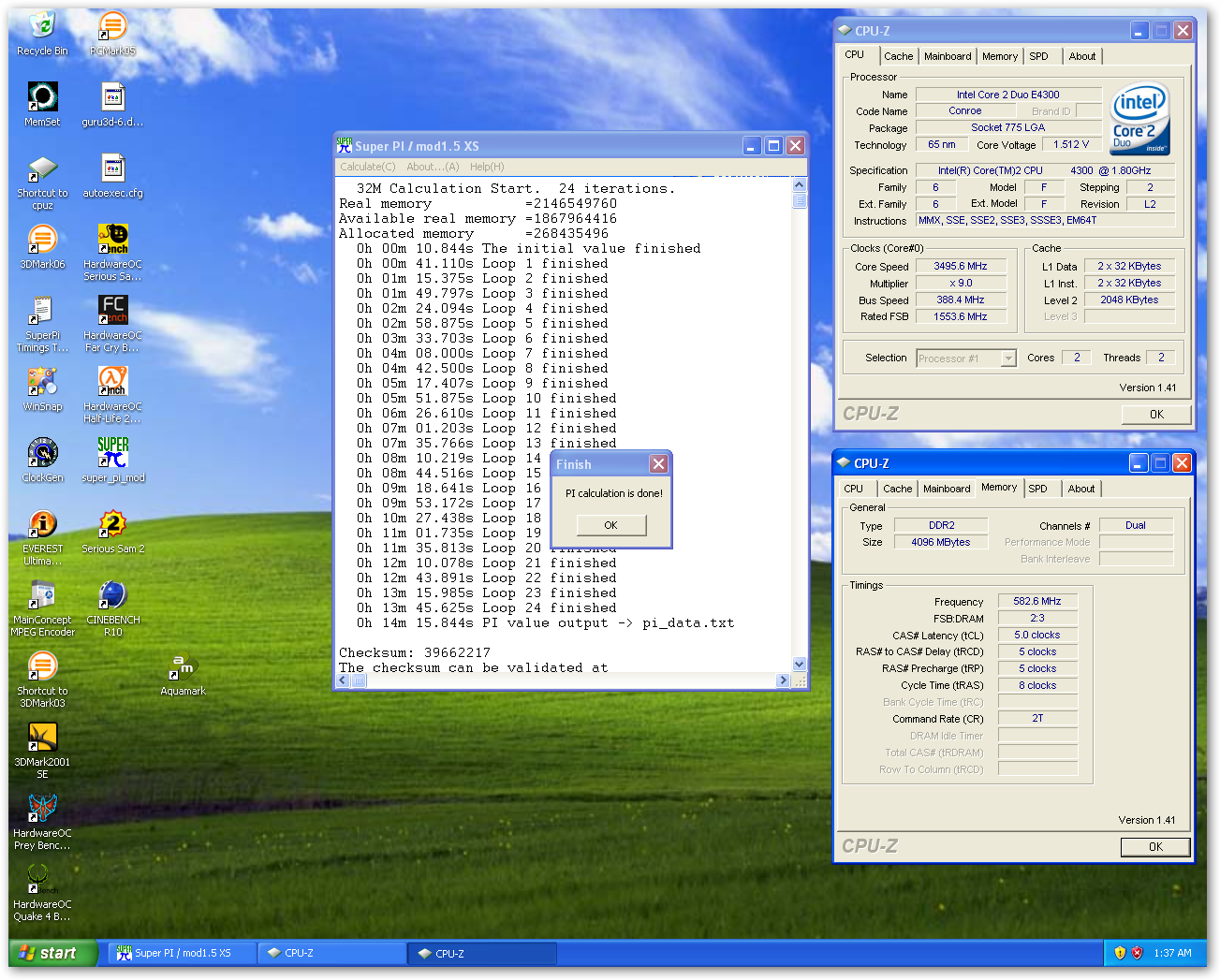Click scroll-down arrow in Super PI output
Viewport: 1220px width, 980px height.
800,665
